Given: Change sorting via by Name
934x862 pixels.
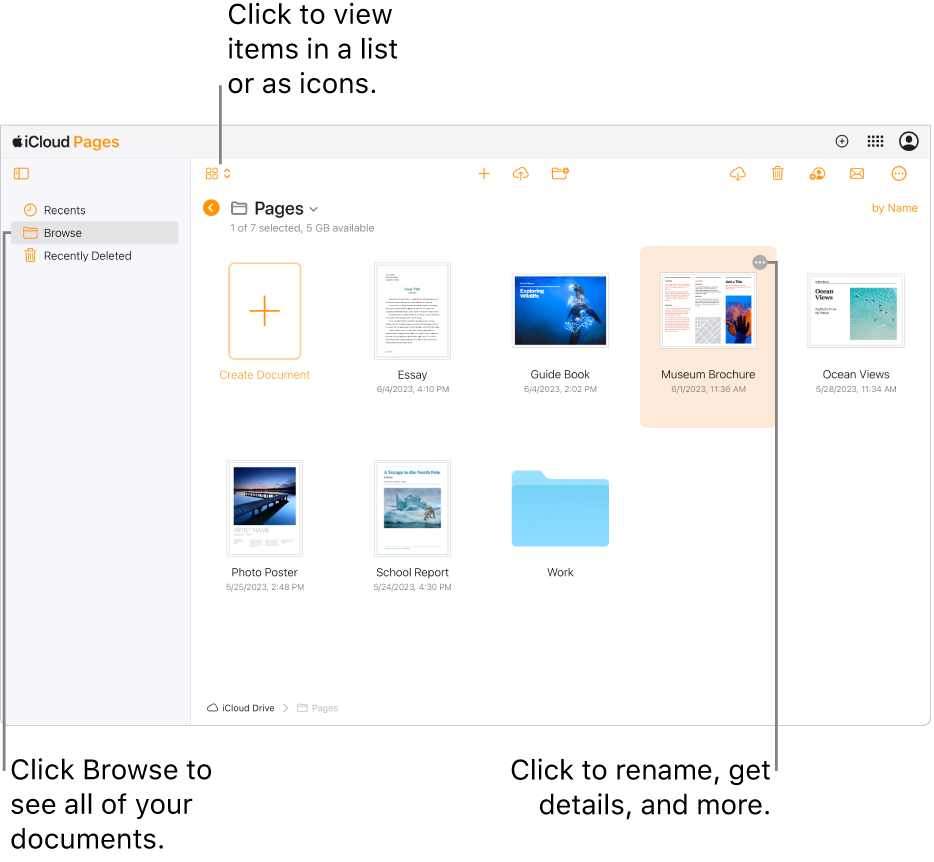Looking at the screenshot, I should click(x=895, y=209).
